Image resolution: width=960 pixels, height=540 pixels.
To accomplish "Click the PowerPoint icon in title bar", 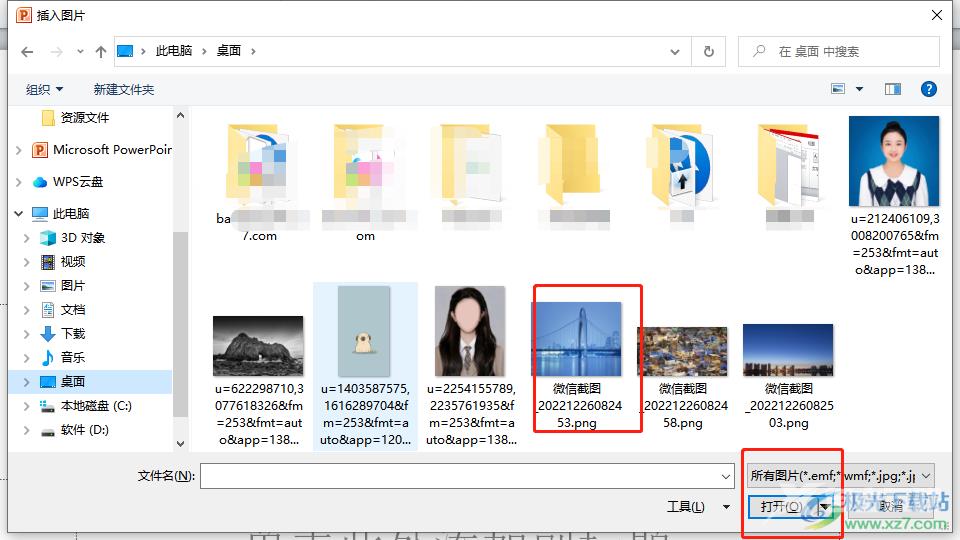I will [24, 15].
